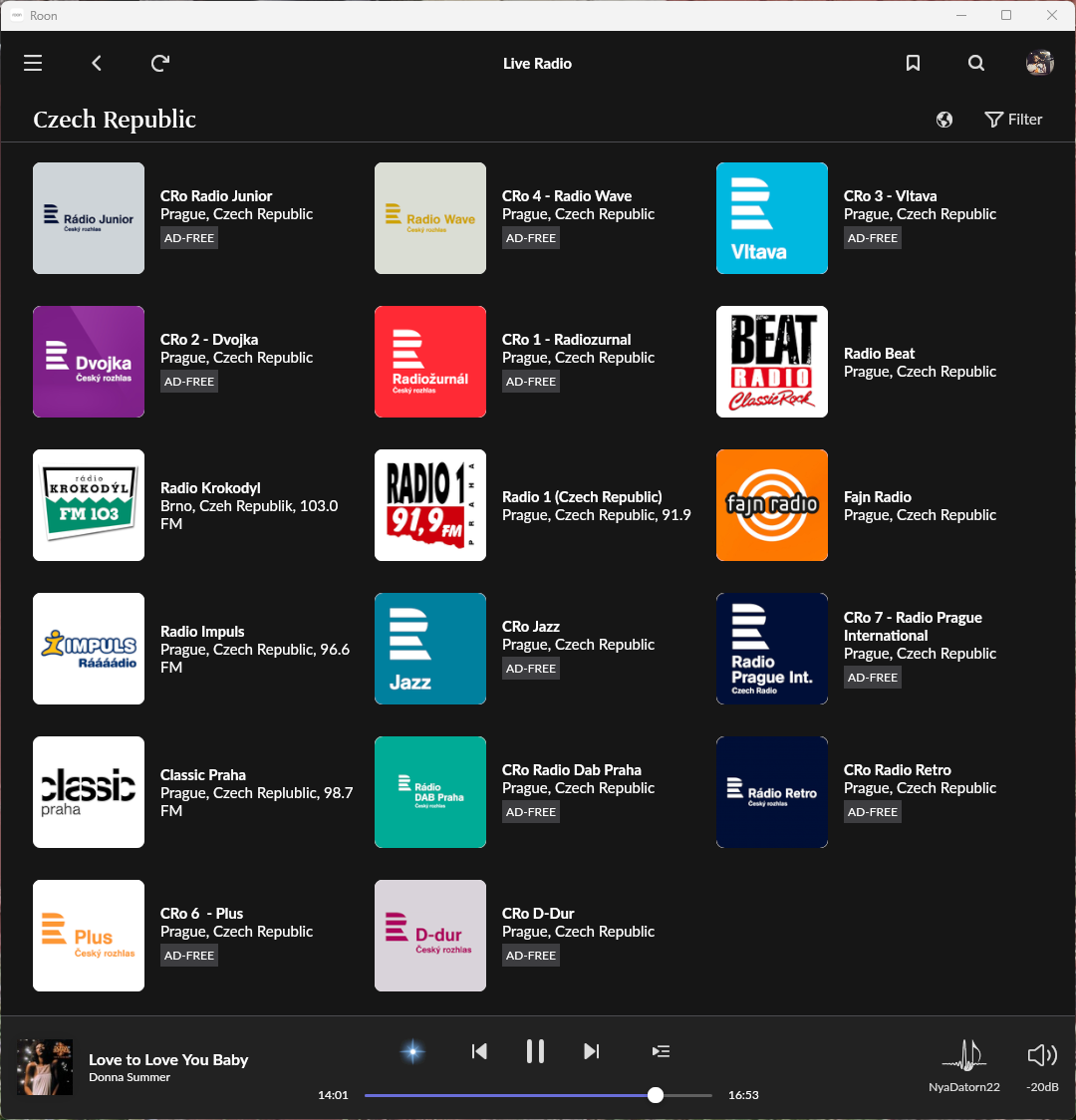Viewport: 1076px width, 1120px height.
Task: Select the Radio Impuls title
Action: [202, 632]
